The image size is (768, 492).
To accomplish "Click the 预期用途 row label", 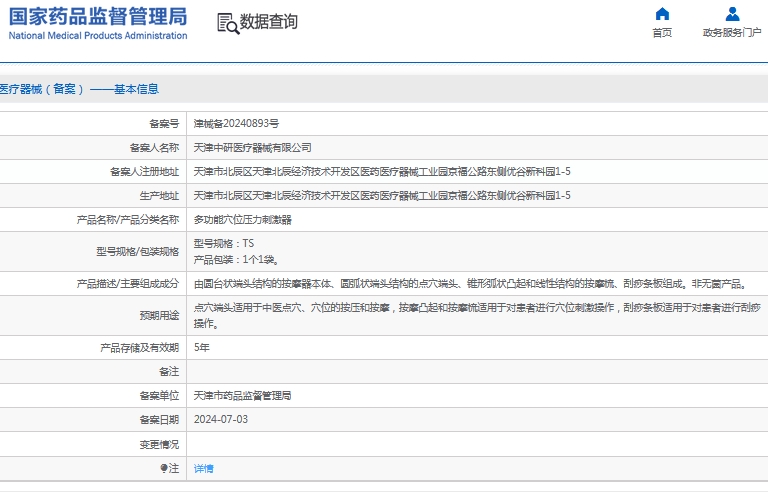I will (x=159, y=316).
